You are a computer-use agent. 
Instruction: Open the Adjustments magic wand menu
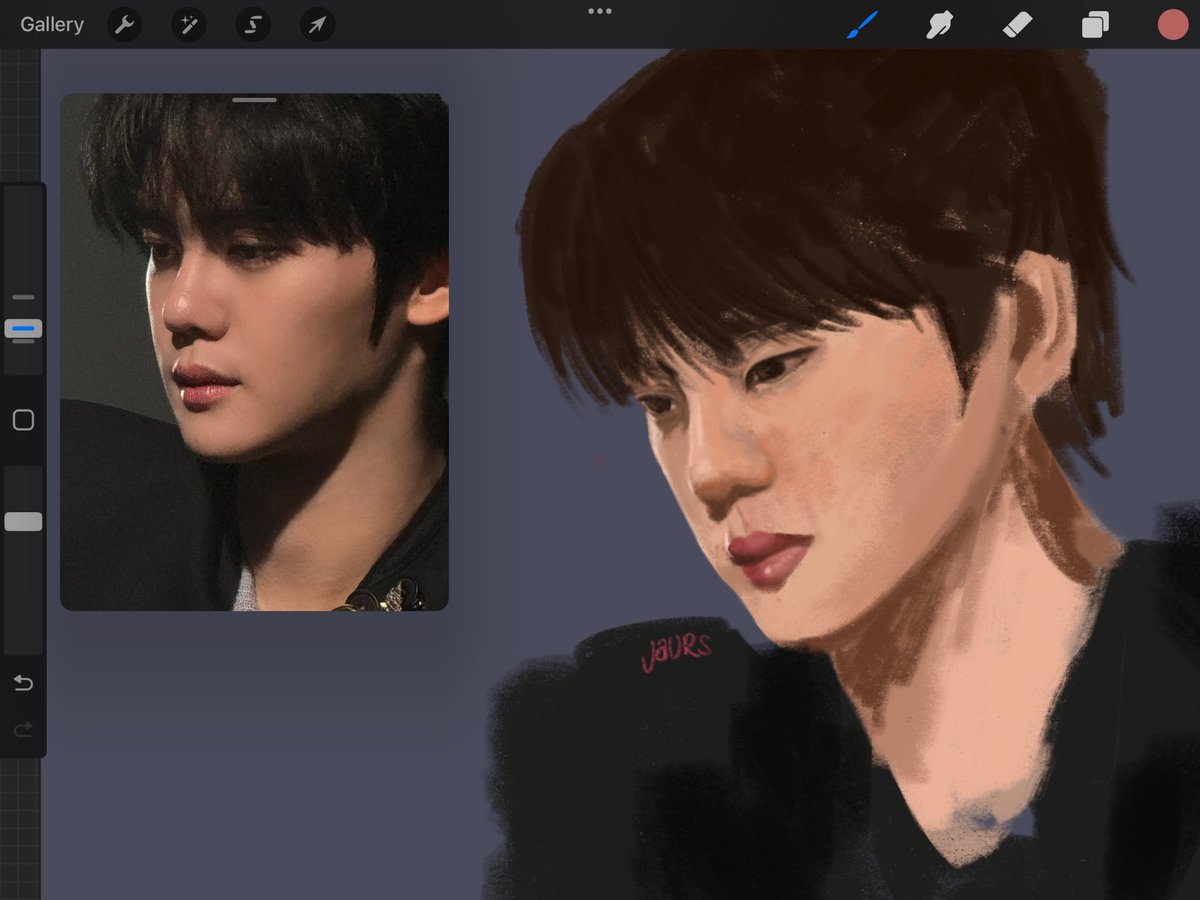(188, 24)
